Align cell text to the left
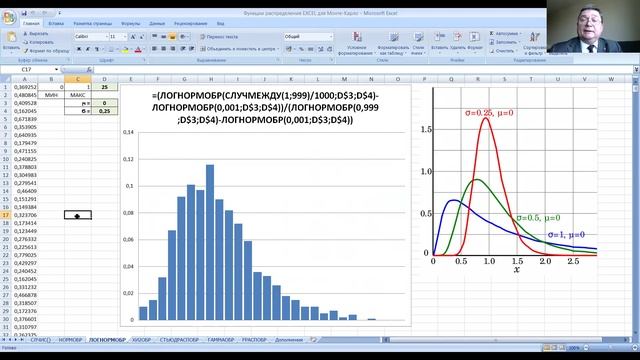 click(155, 49)
